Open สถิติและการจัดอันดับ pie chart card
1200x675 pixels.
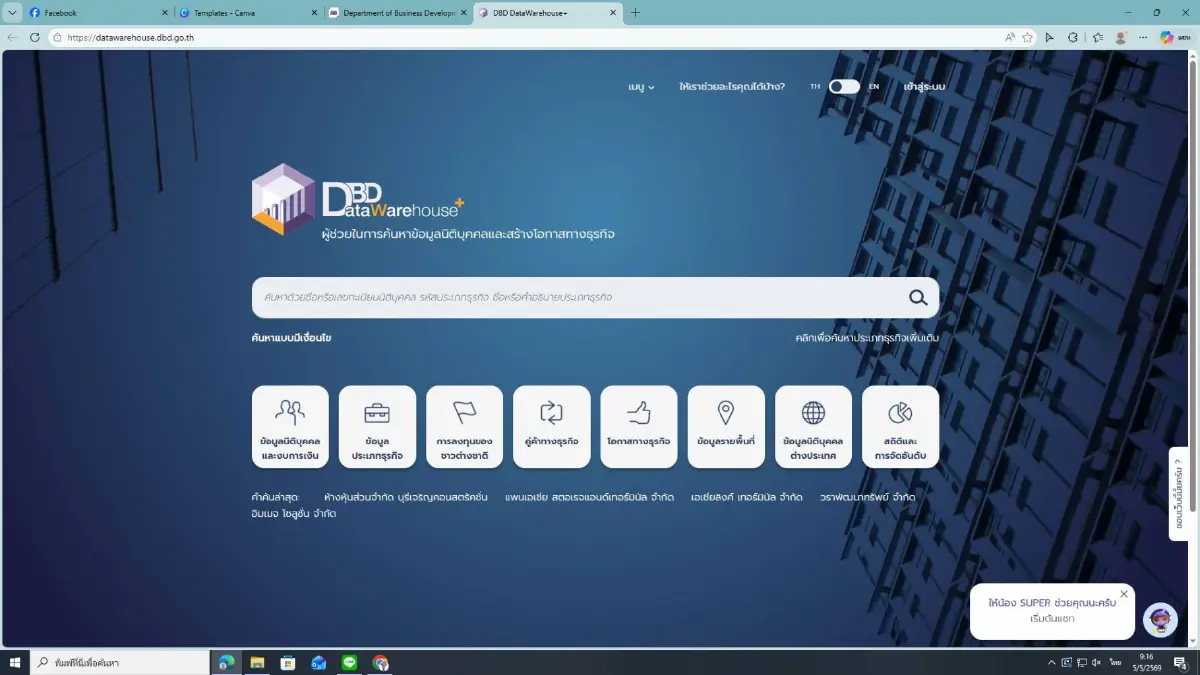(900, 427)
